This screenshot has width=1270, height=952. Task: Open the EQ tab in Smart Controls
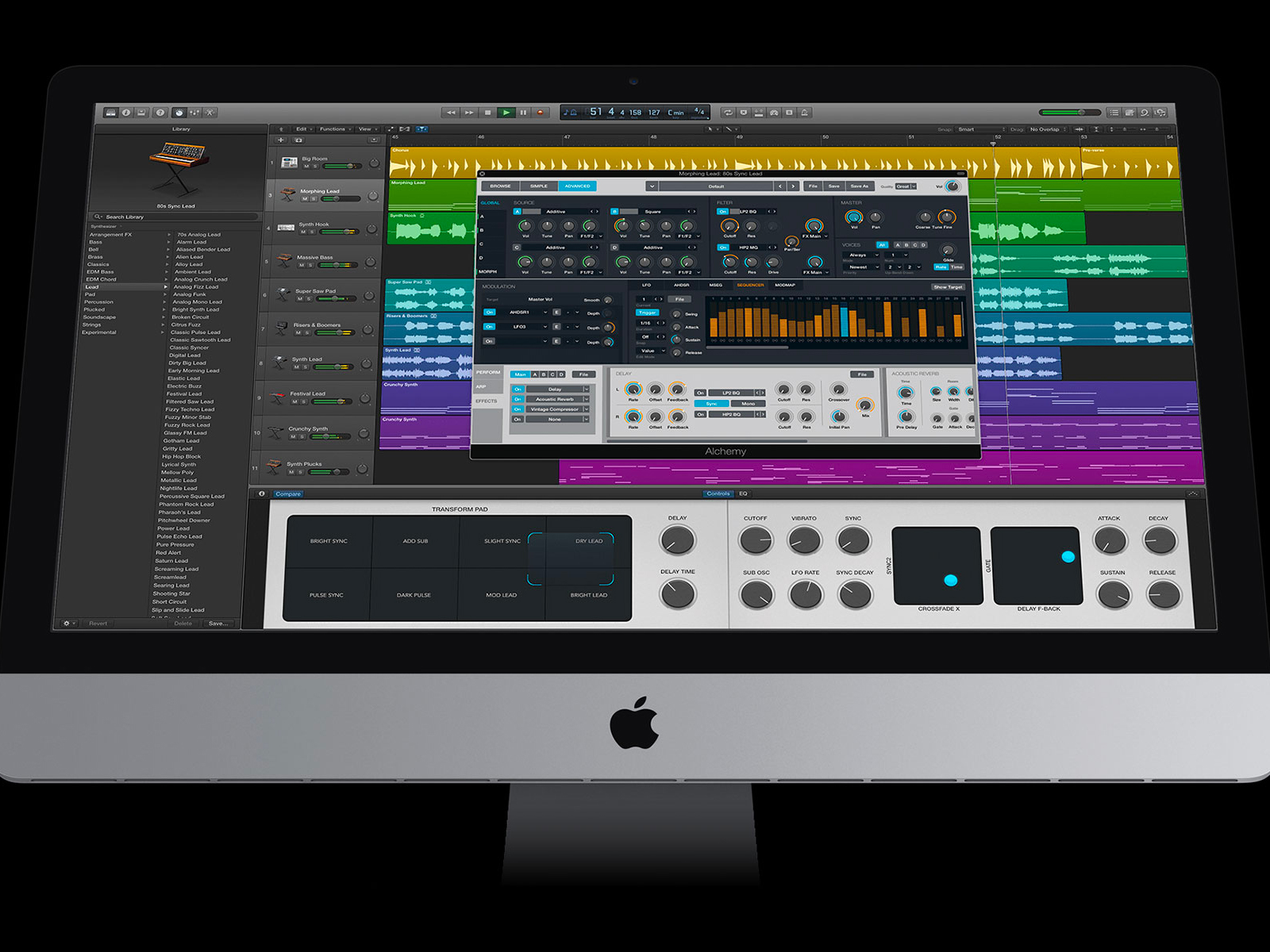[x=744, y=493]
